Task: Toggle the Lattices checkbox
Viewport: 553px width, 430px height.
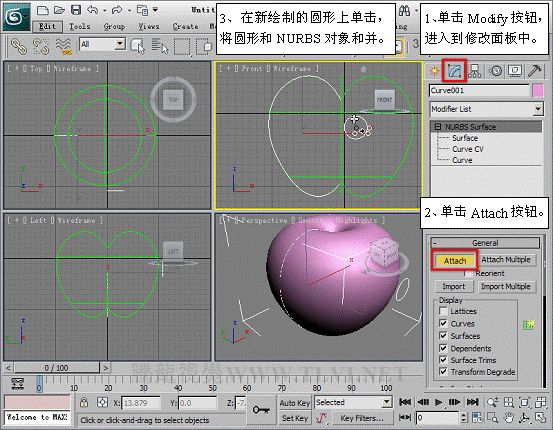Action: click(443, 311)
